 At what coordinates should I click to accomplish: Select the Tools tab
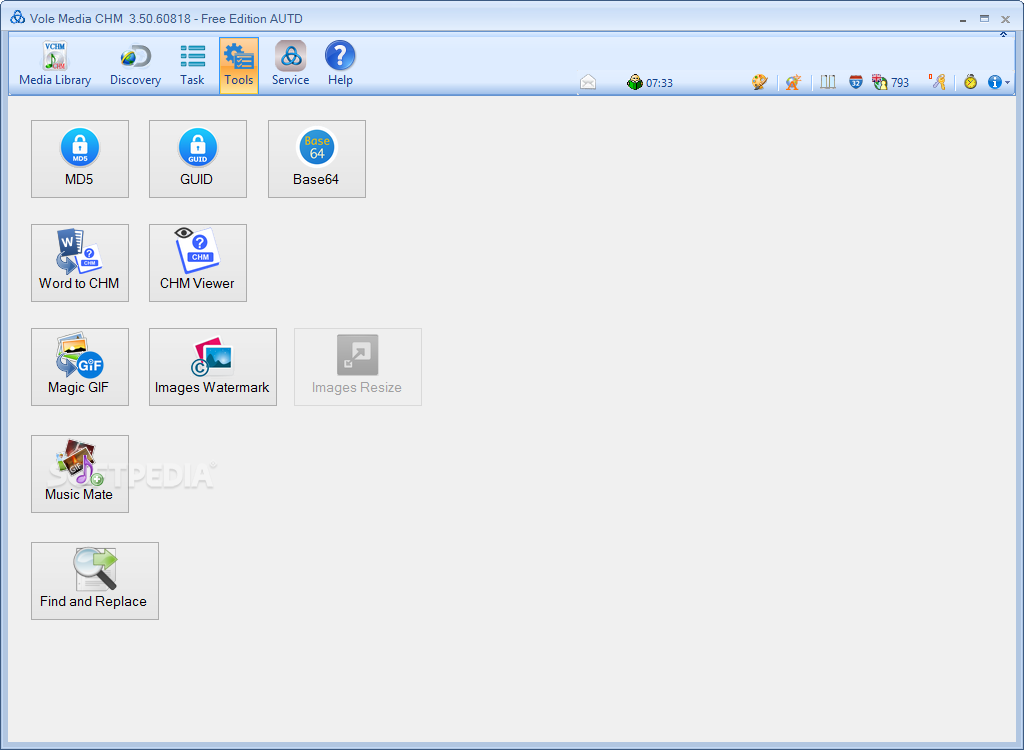[x=239, y=65]
